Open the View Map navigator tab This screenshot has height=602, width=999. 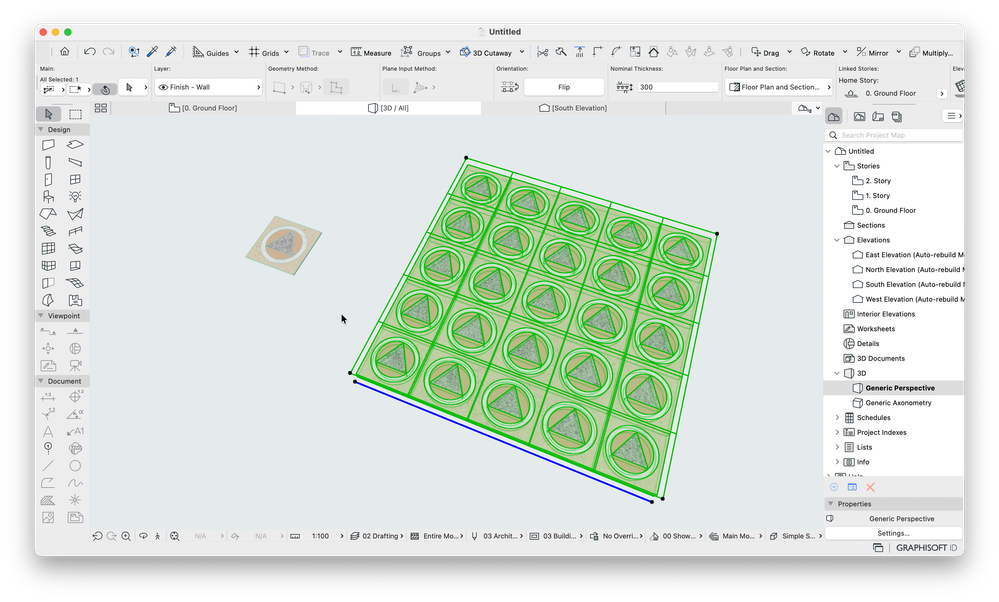(859, 117)
